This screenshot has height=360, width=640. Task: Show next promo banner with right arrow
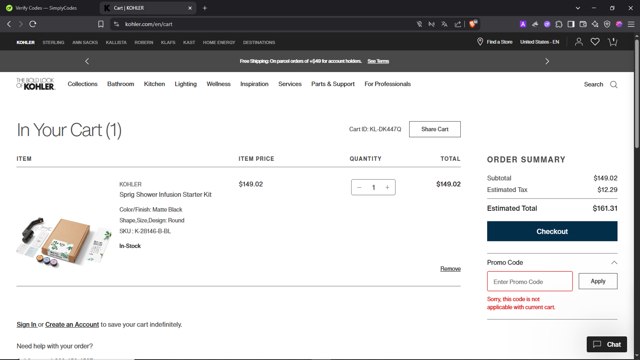(x=547, y=61)
